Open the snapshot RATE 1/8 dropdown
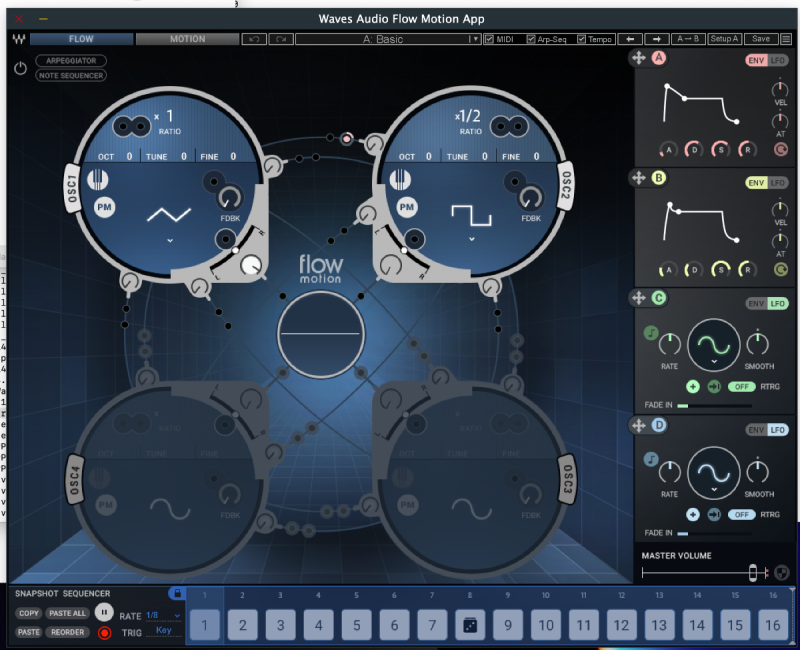 164,615
